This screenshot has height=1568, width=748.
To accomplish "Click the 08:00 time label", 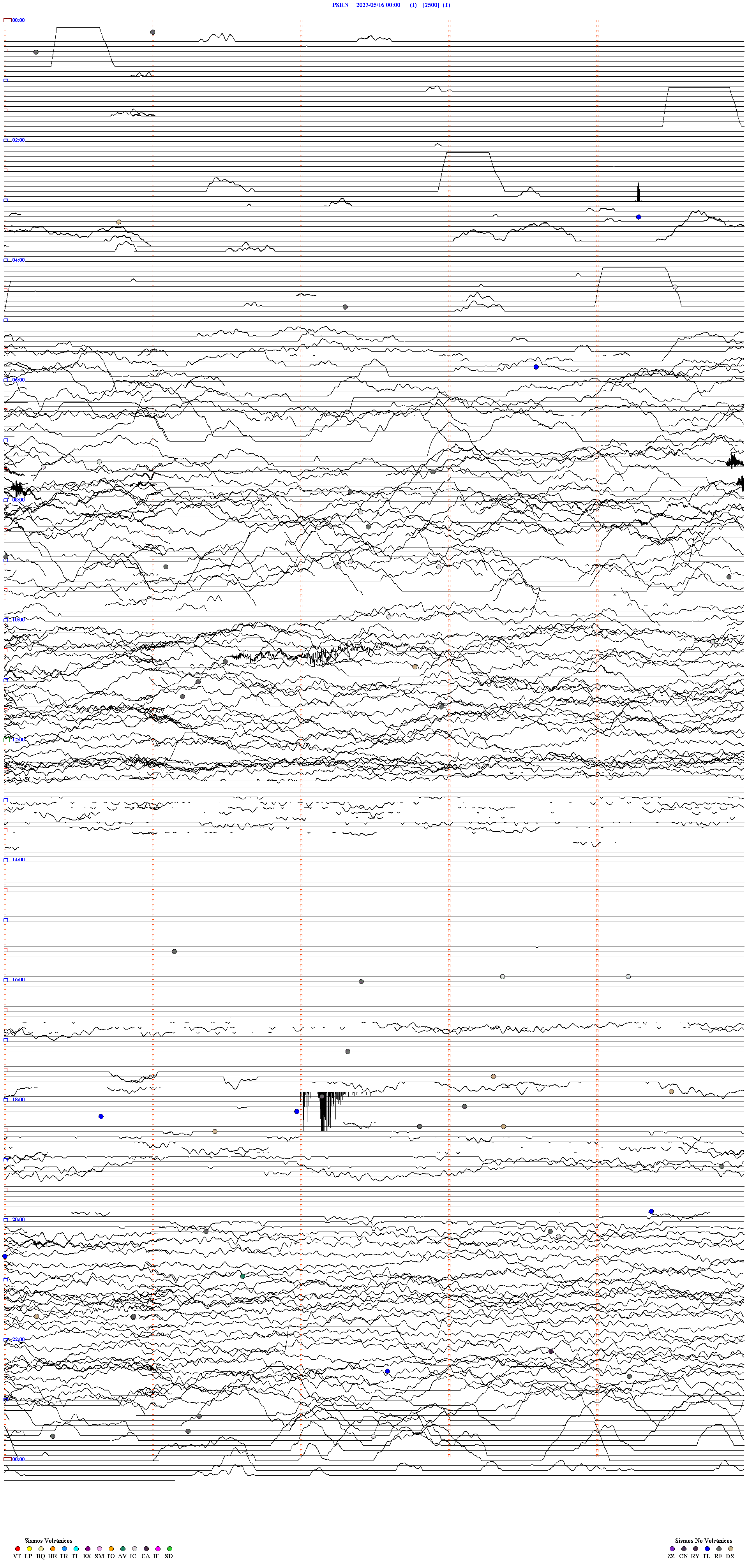I will coord(18,500).
